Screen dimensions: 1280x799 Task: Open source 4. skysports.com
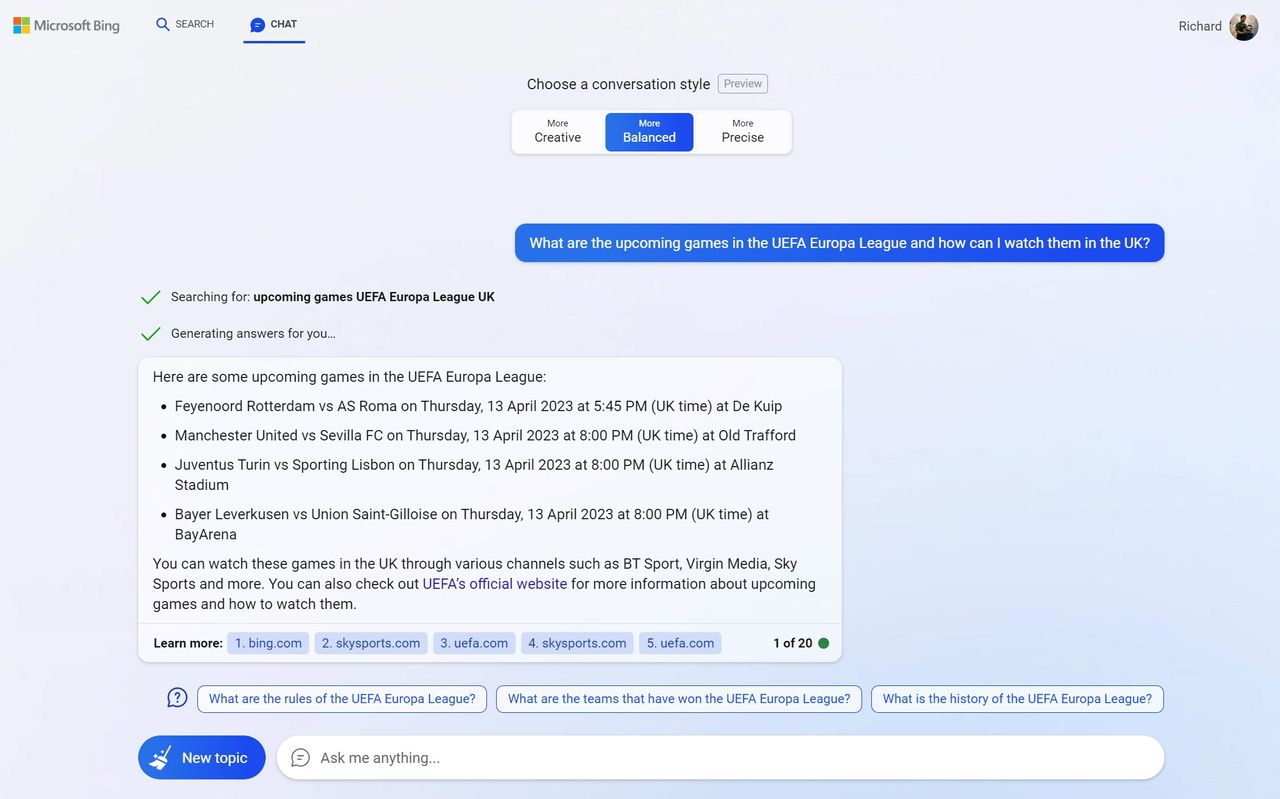click(577, 643)
